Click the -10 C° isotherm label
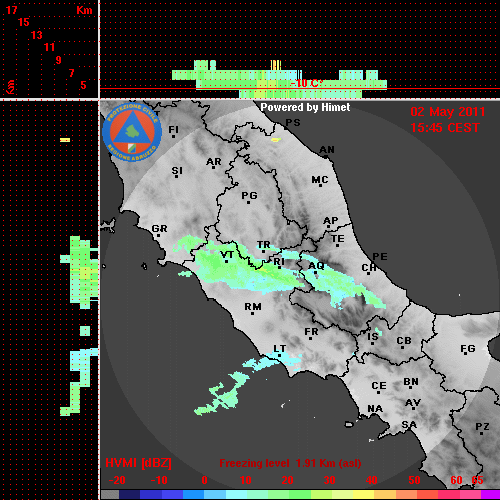The width and height of the screenshot is (500, 500). (307, 83)
